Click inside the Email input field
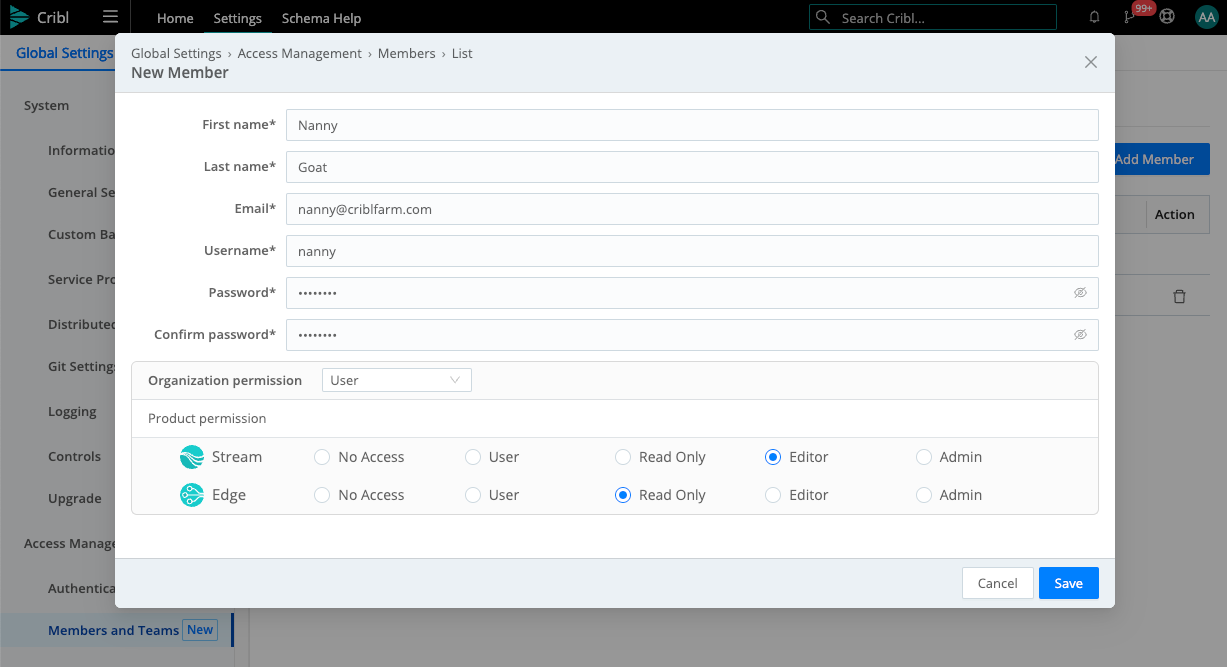 pyautogui.click(x=692, y=209)
